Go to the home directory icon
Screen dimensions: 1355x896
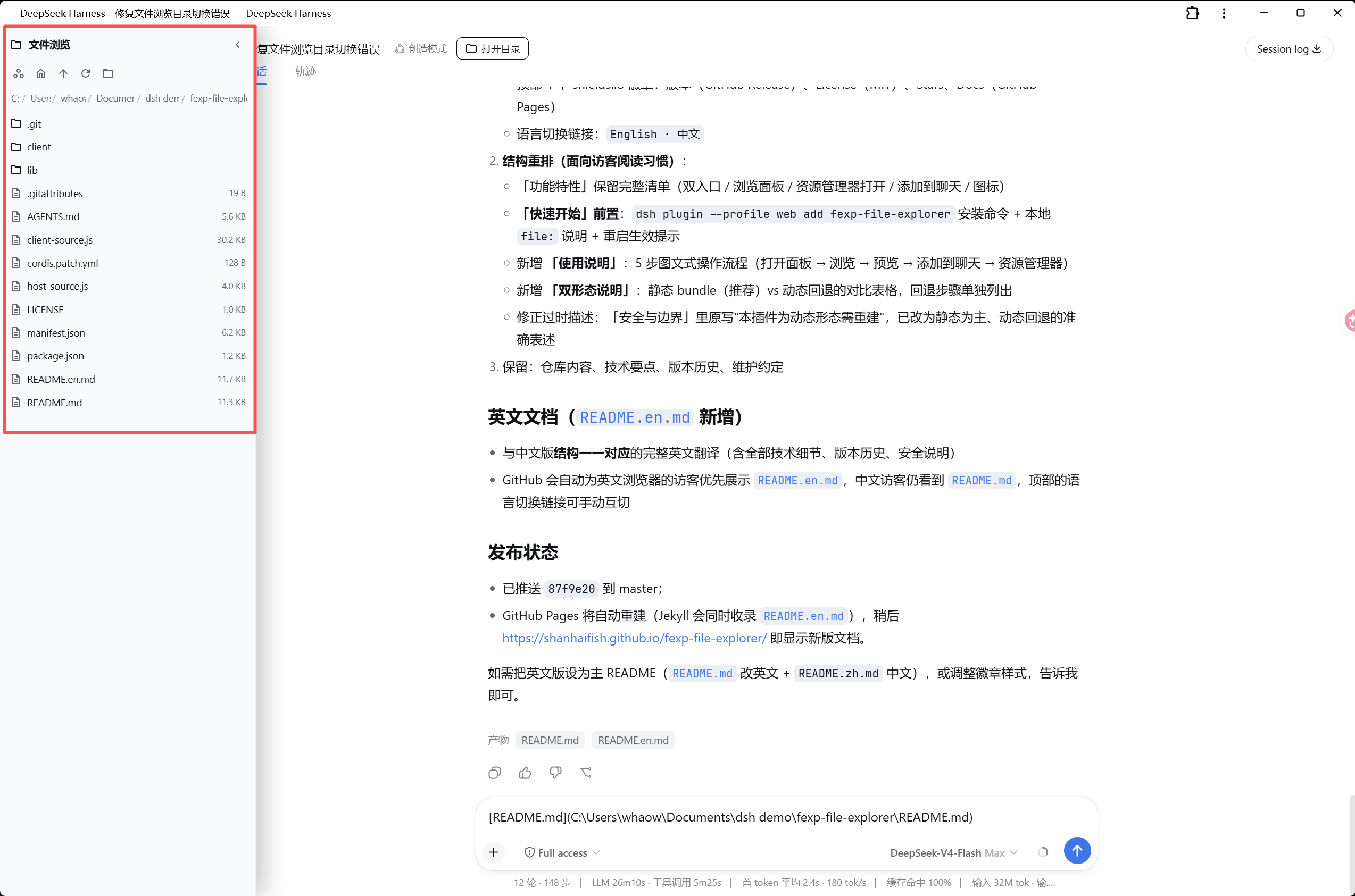[40, 73]
